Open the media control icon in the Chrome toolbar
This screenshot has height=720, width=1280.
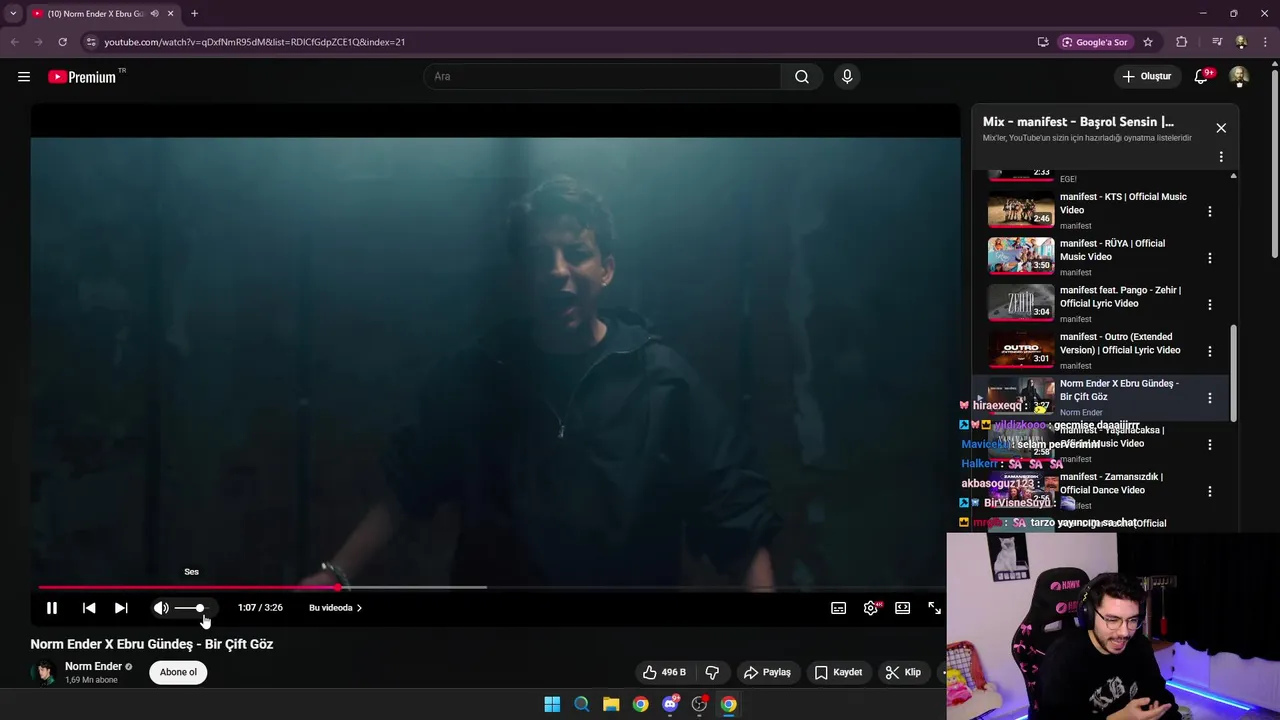point(1217,42)
